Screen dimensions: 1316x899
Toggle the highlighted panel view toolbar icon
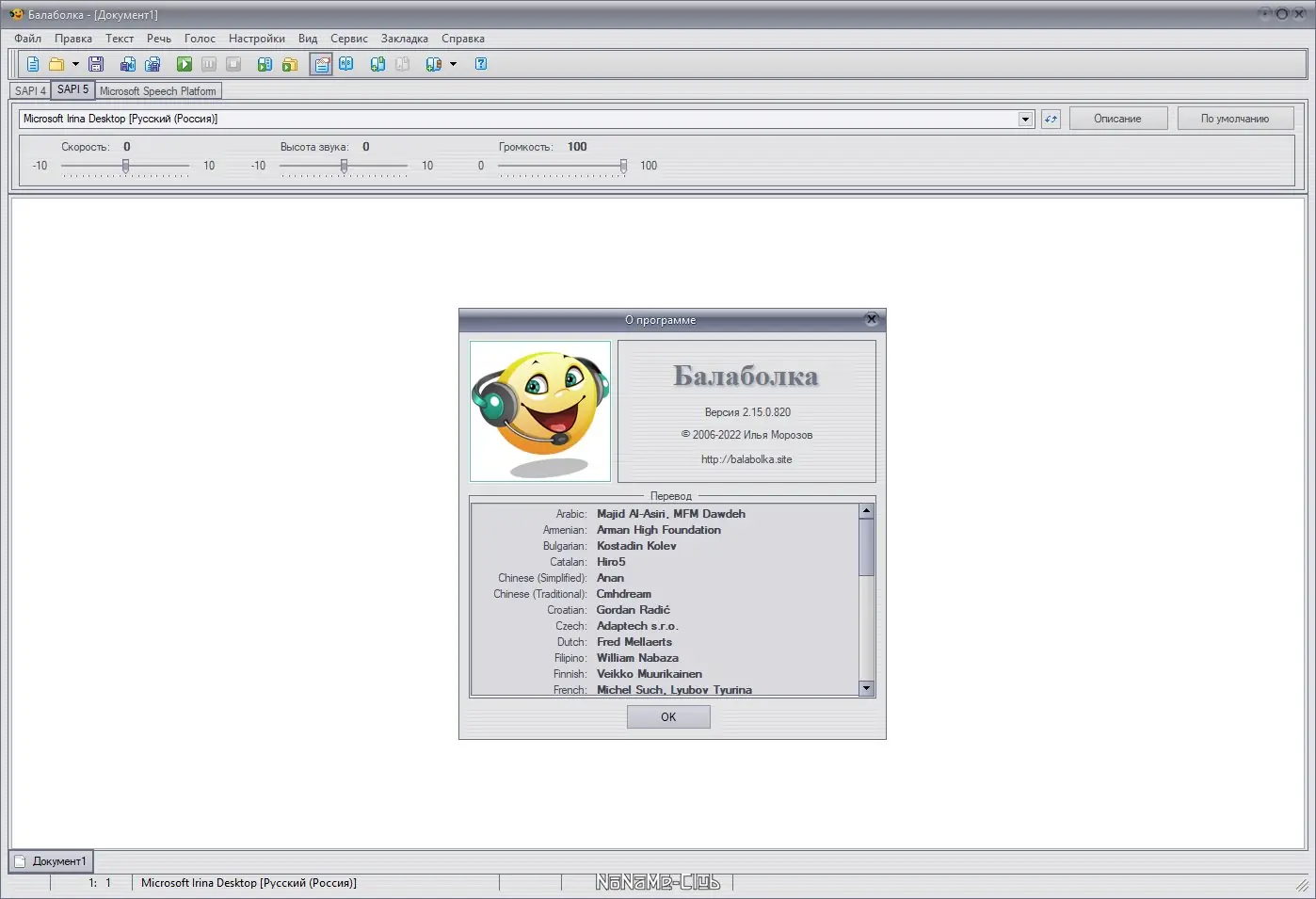click(x=321, y=64)
